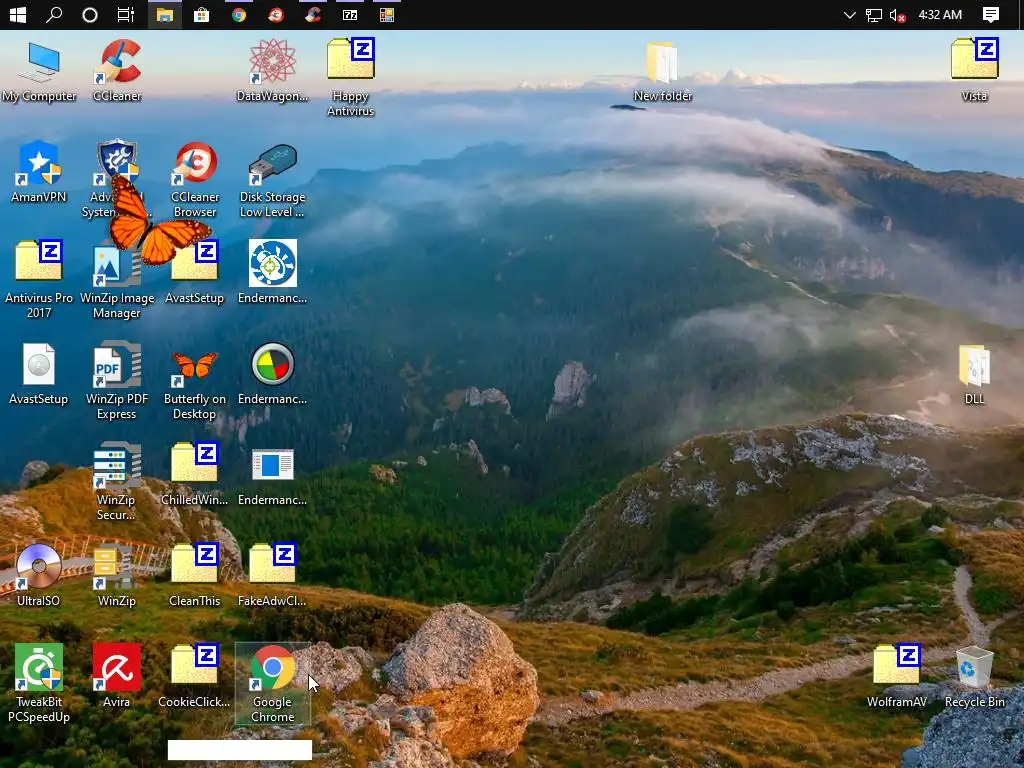Open Microsoft Store from the taskbar
This screenshot has width=1024, height=768.
click(x=201, y=14)
